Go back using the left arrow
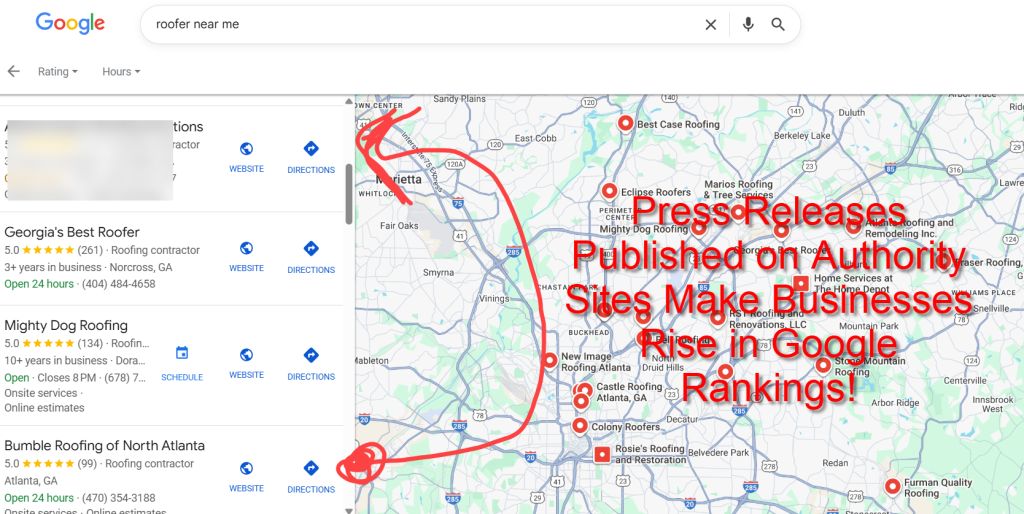1024x514 pixels. point(14,72)
